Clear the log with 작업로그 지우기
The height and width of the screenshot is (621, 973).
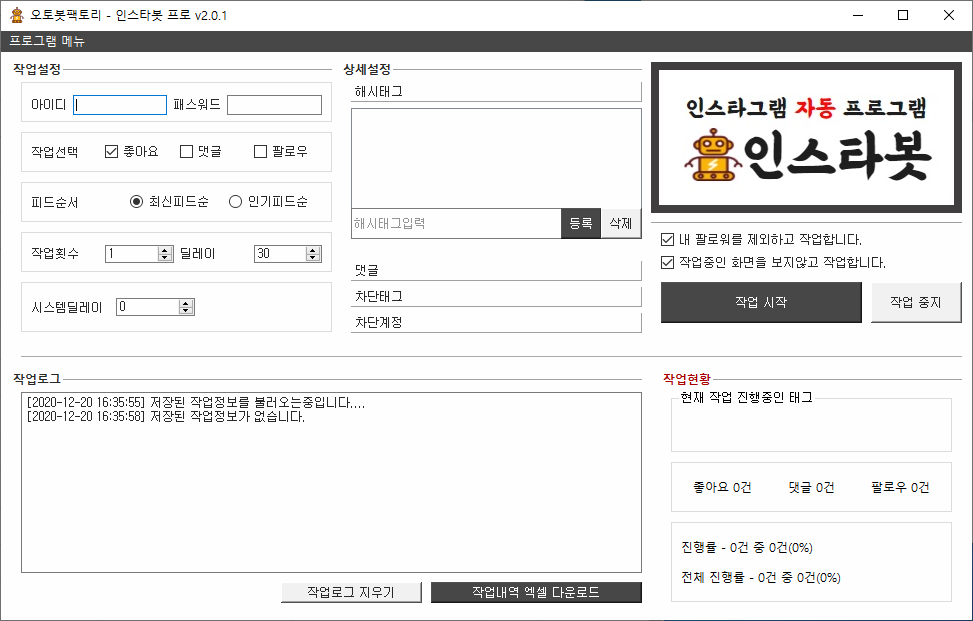click(x=351, y=592)
